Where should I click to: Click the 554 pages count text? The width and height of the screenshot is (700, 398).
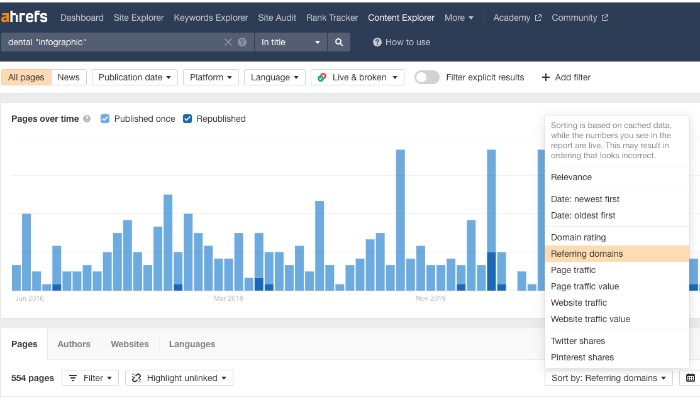(33, 378)
